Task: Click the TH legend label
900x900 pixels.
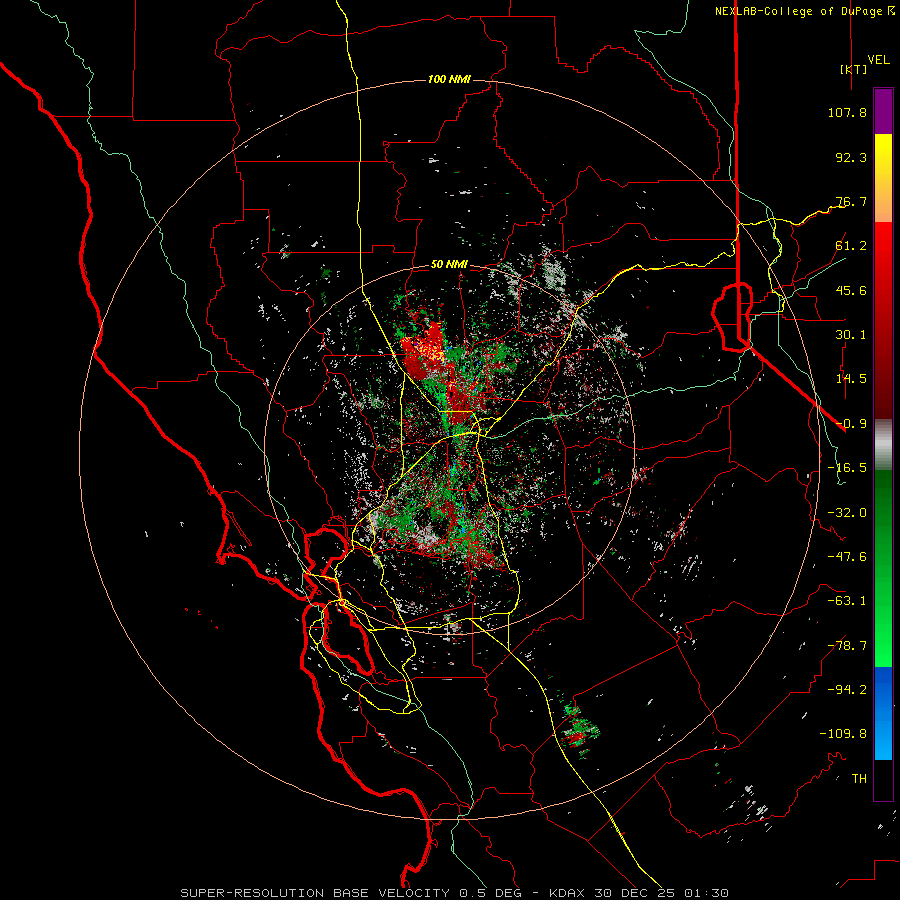Action: (x=859, y=779)
